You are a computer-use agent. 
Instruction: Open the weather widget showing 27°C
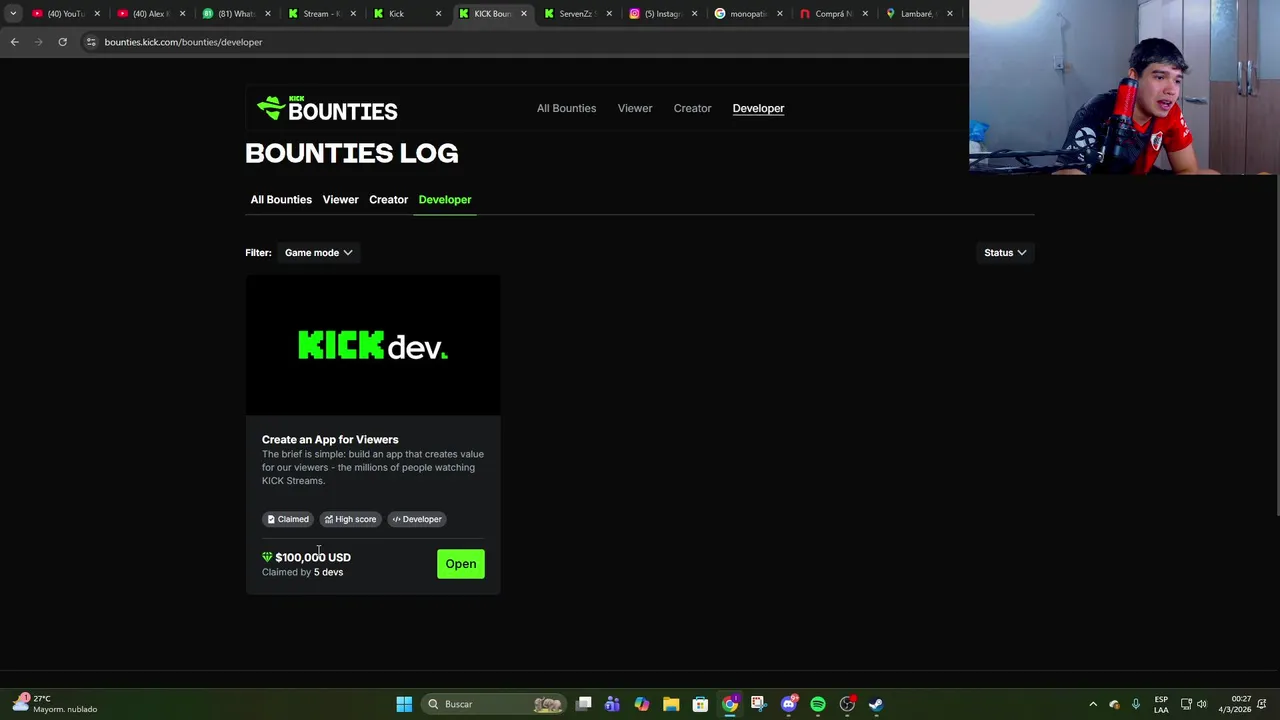click(x=55, y=704)
